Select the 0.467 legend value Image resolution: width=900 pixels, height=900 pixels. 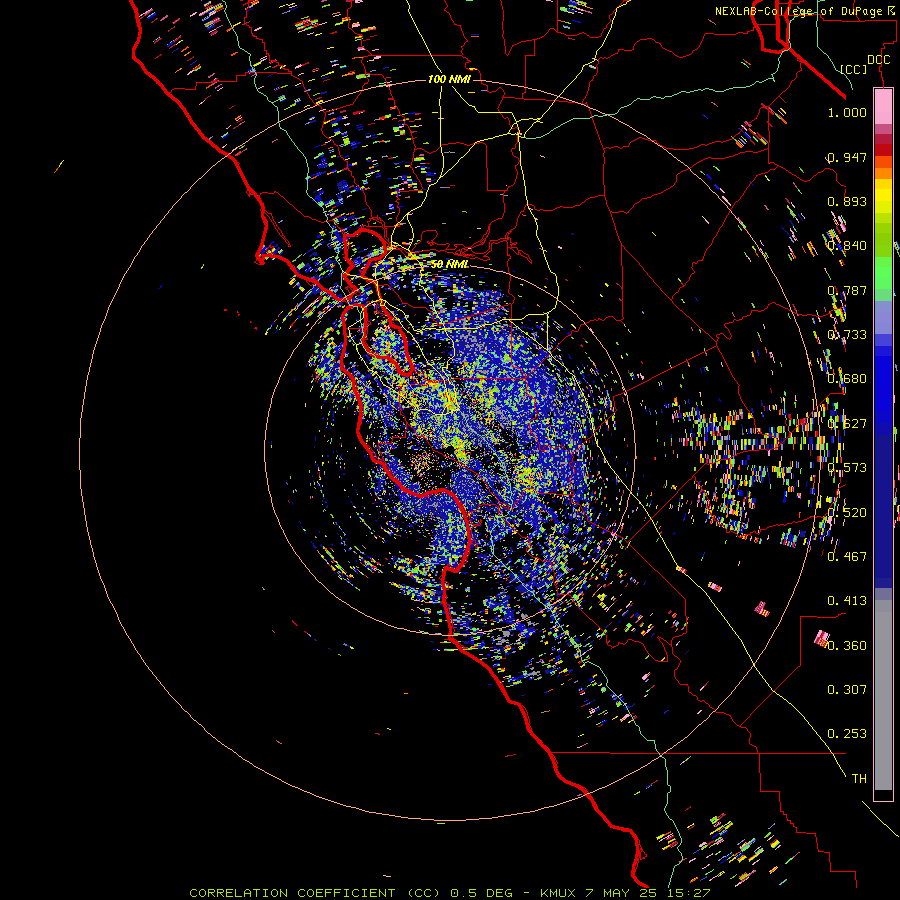pos(847,556)
